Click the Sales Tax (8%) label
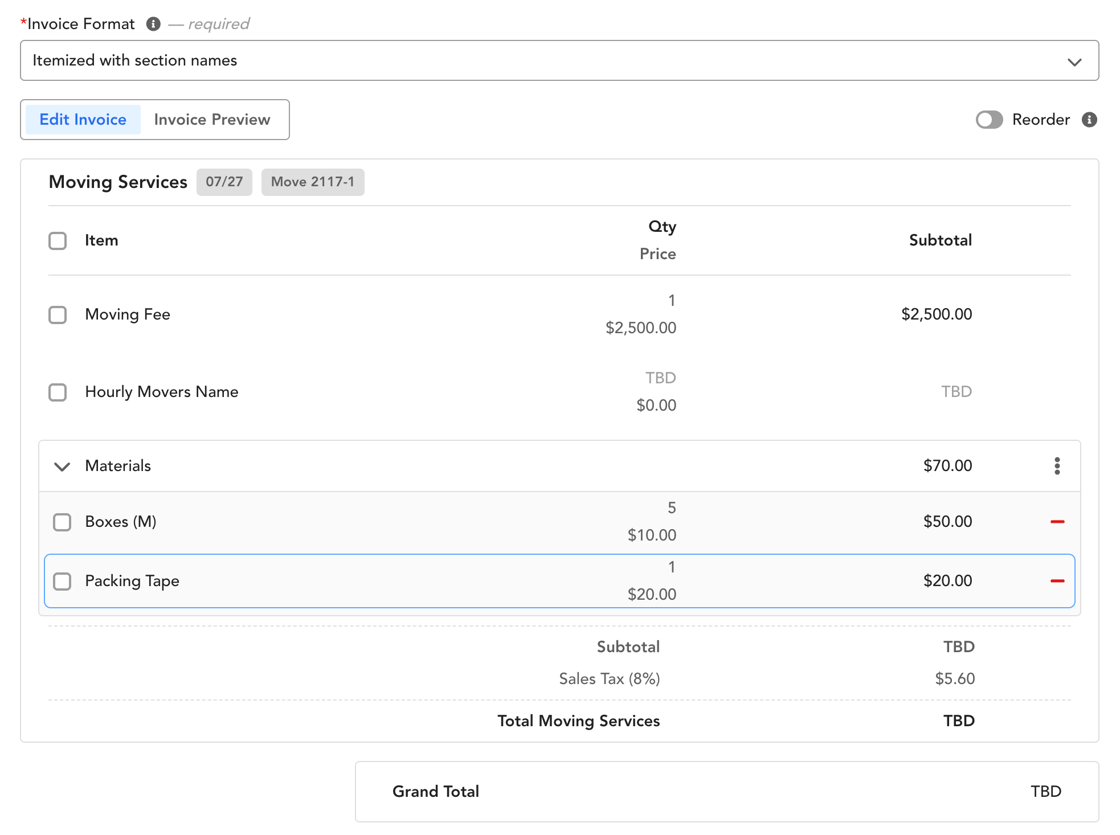Viewport: 1120px width, 835px height. pos(609,679)
